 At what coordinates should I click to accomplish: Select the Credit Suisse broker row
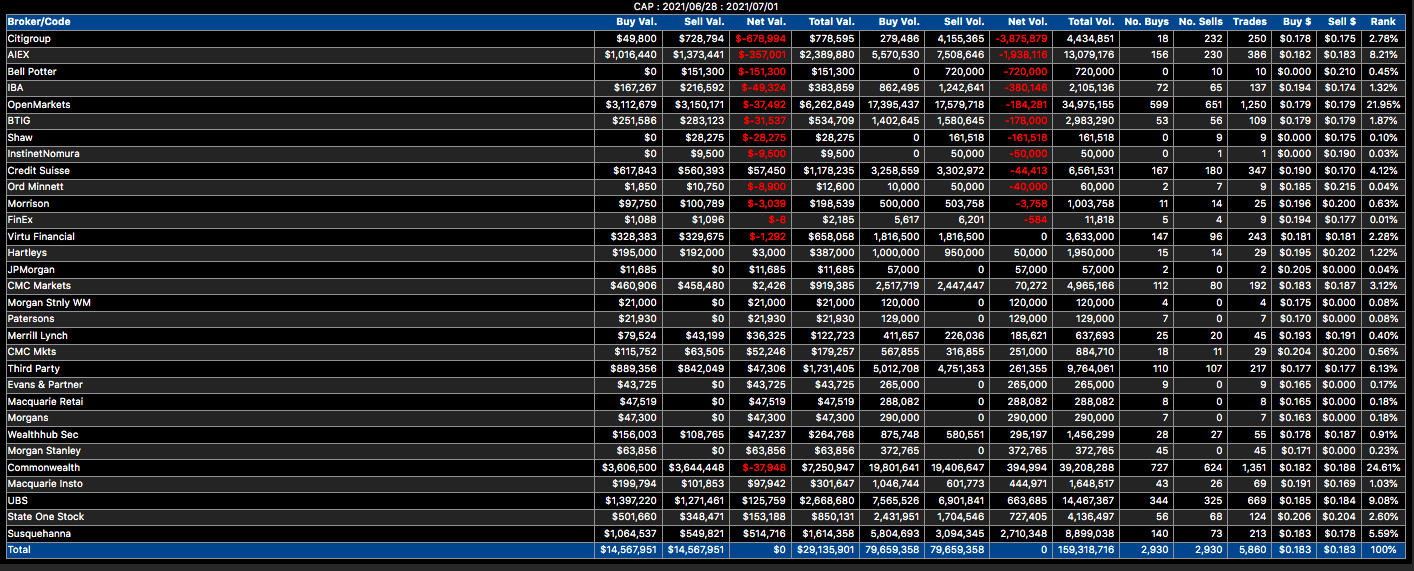(x=707, y=170)
